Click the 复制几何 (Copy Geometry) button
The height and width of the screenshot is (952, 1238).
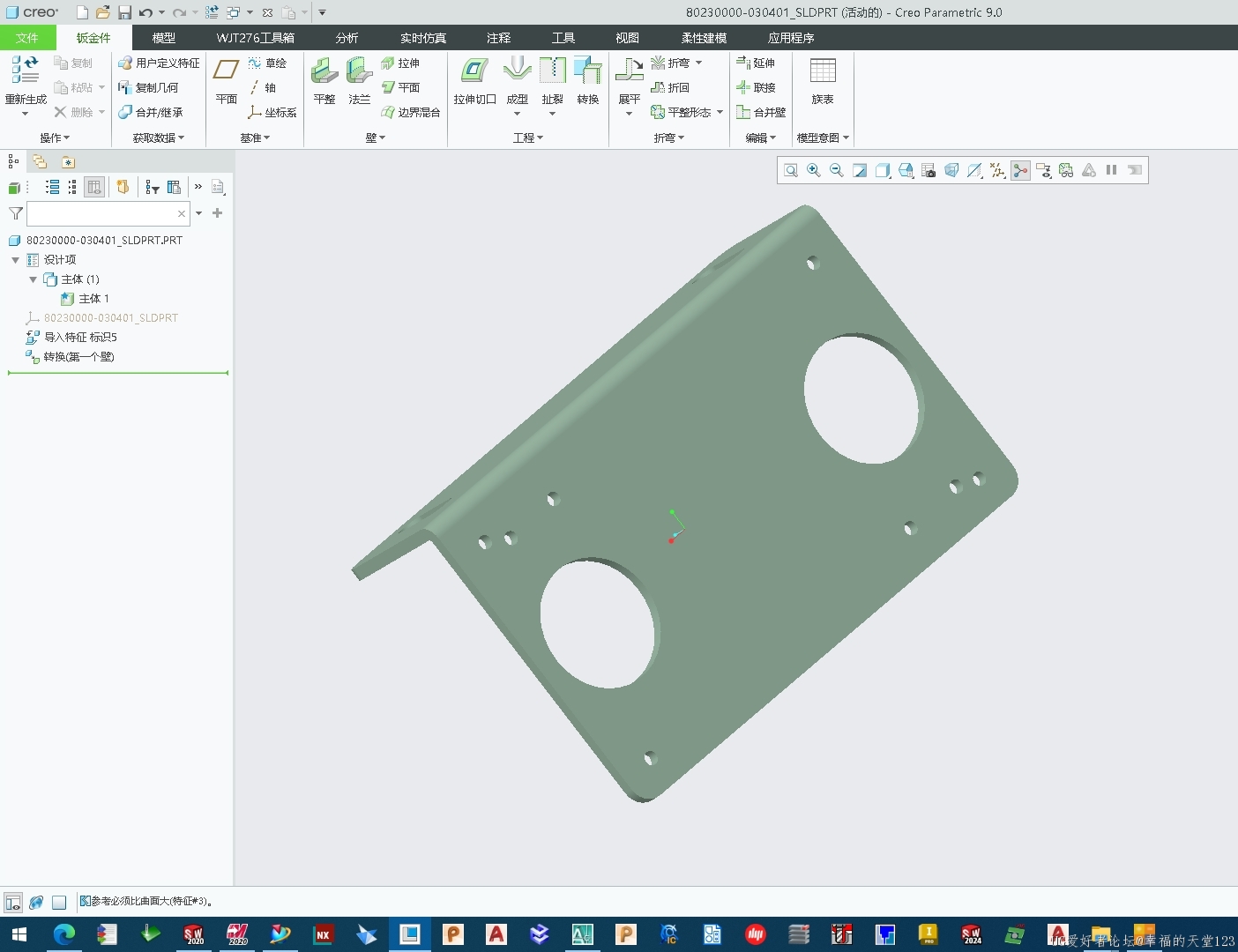148,88
